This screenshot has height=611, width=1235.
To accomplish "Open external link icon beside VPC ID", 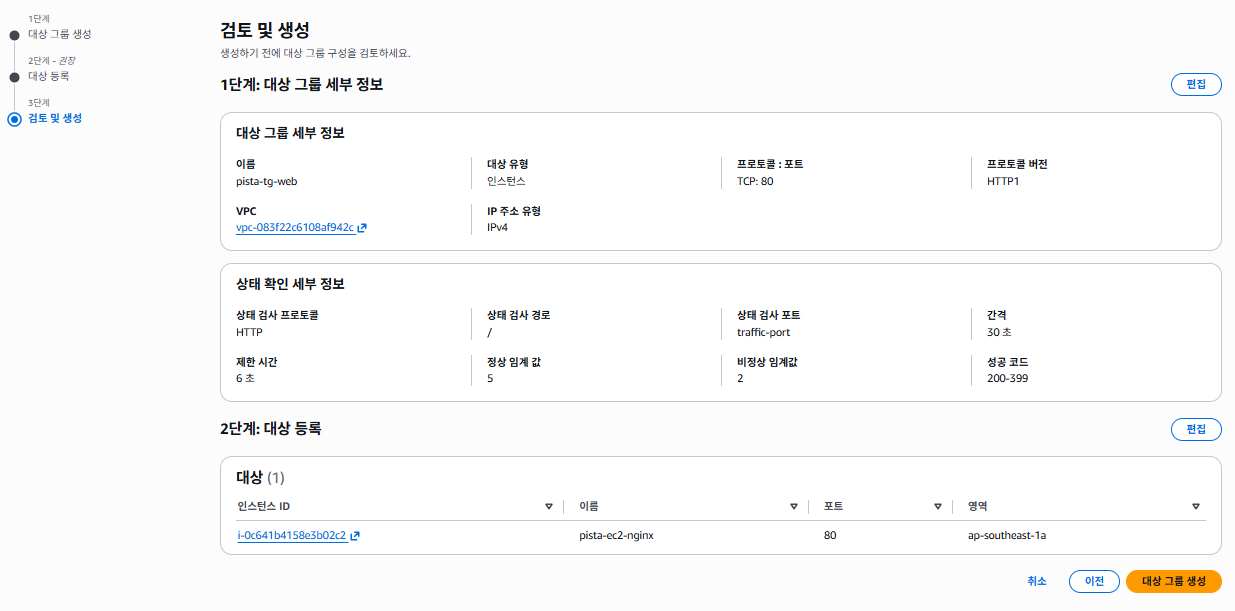I will tap(362, 228).
